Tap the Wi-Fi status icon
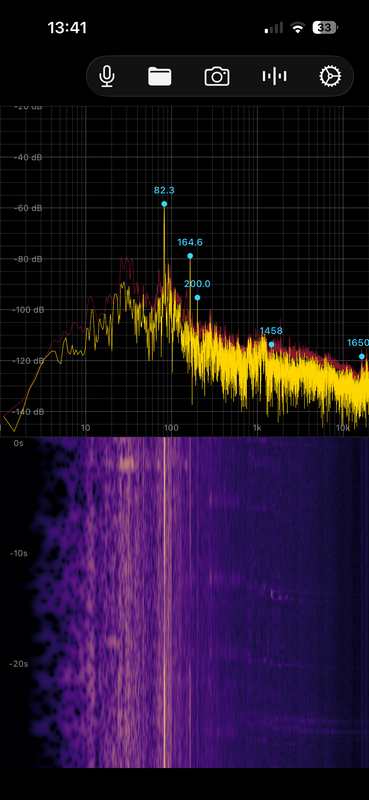369x800 pixels. point(298,28)
